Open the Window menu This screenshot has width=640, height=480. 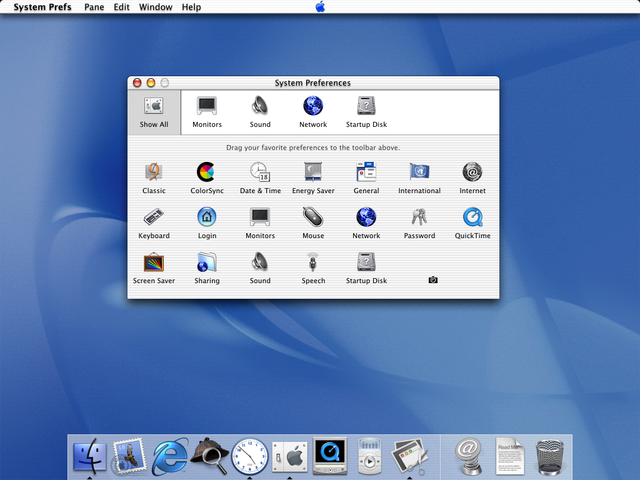click(x=156, y=7)
